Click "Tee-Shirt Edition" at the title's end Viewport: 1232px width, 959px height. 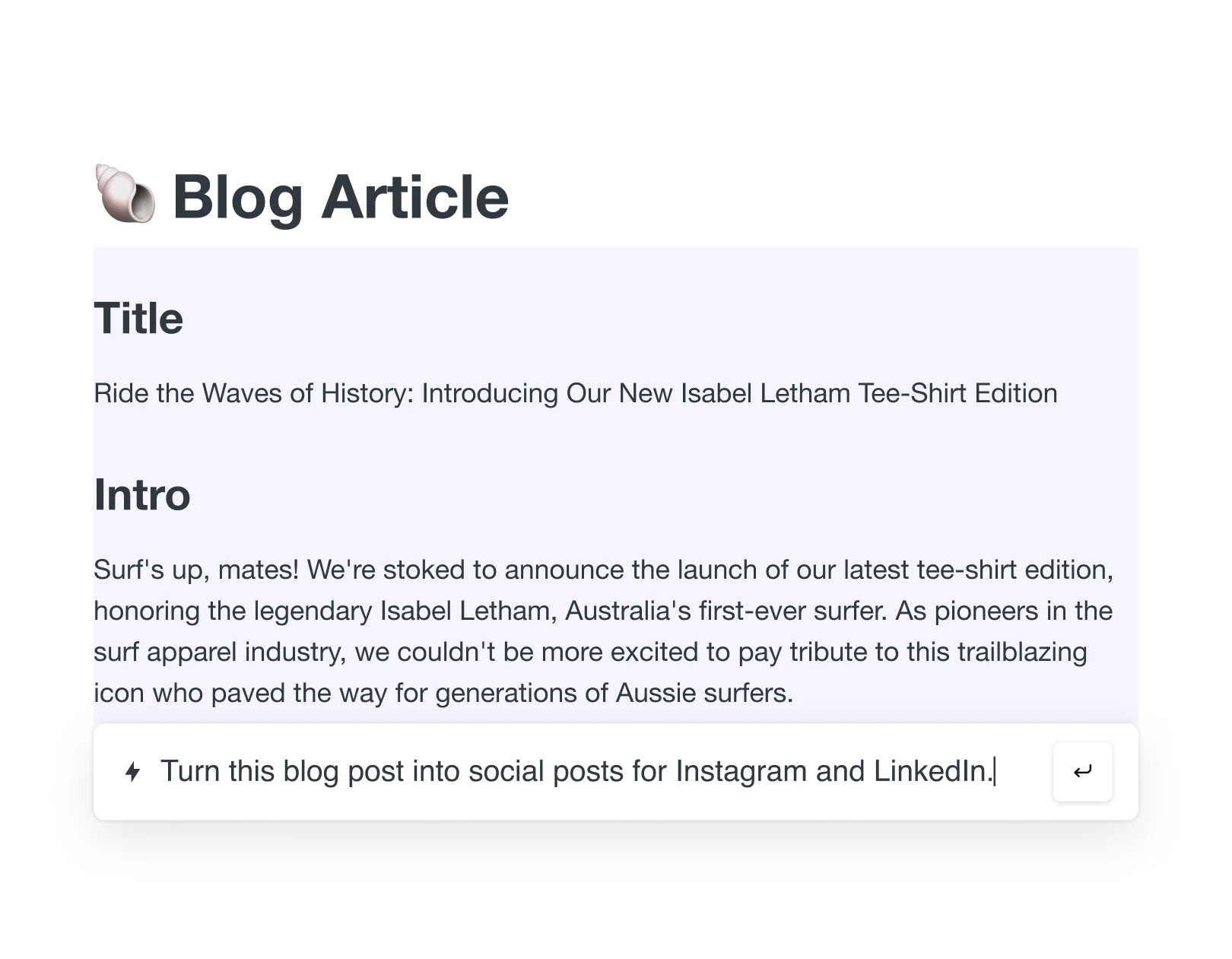tap(957, 393)
